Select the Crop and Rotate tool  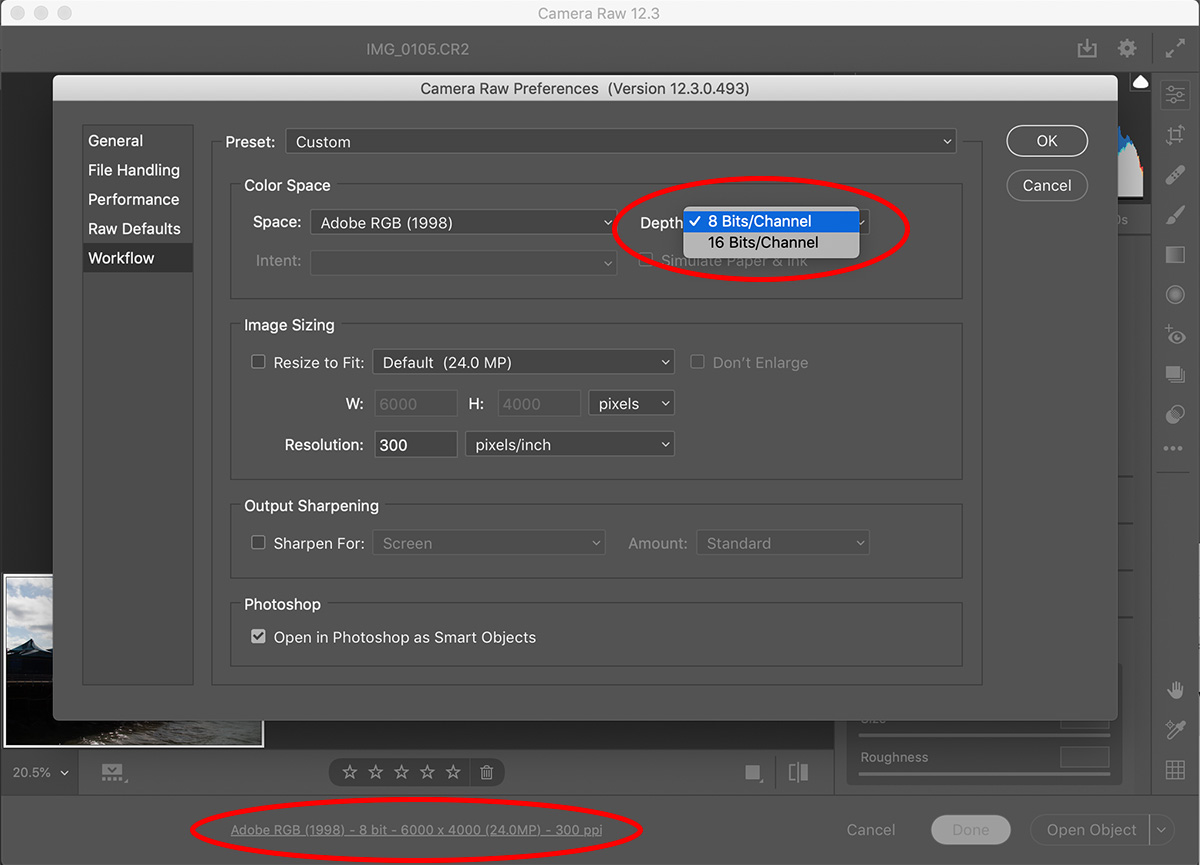[1174, 134]
